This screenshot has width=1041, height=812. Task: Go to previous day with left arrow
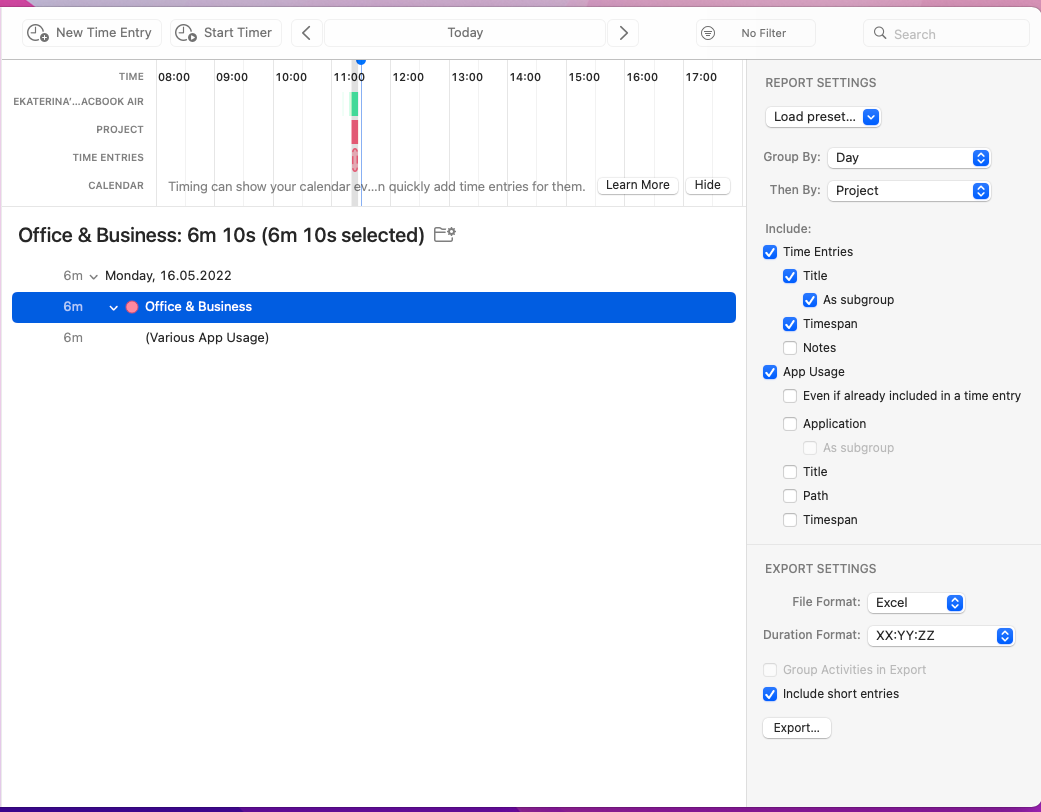[306, 33]
